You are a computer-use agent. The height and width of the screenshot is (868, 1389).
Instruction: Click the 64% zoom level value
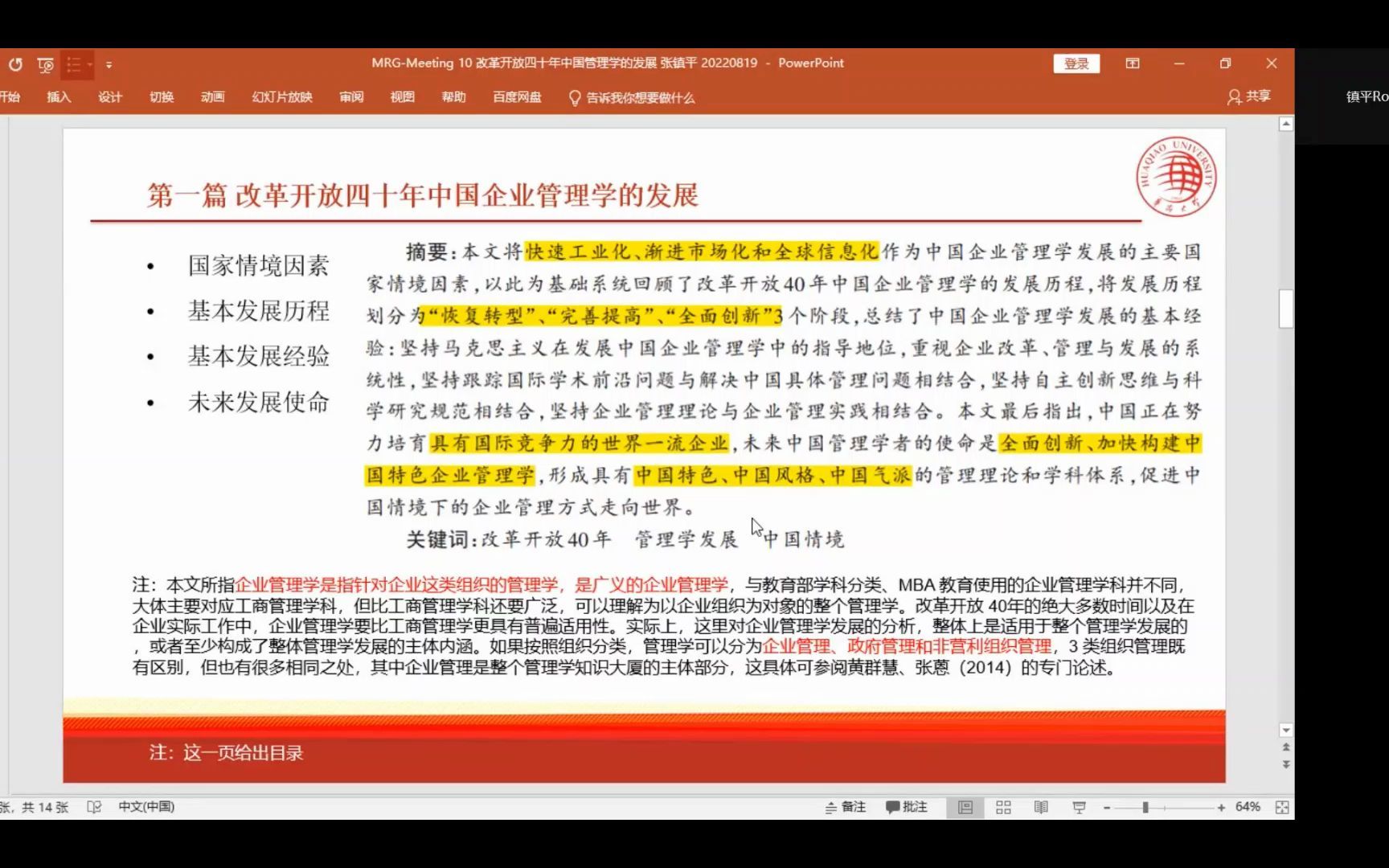click(1248, 807)
